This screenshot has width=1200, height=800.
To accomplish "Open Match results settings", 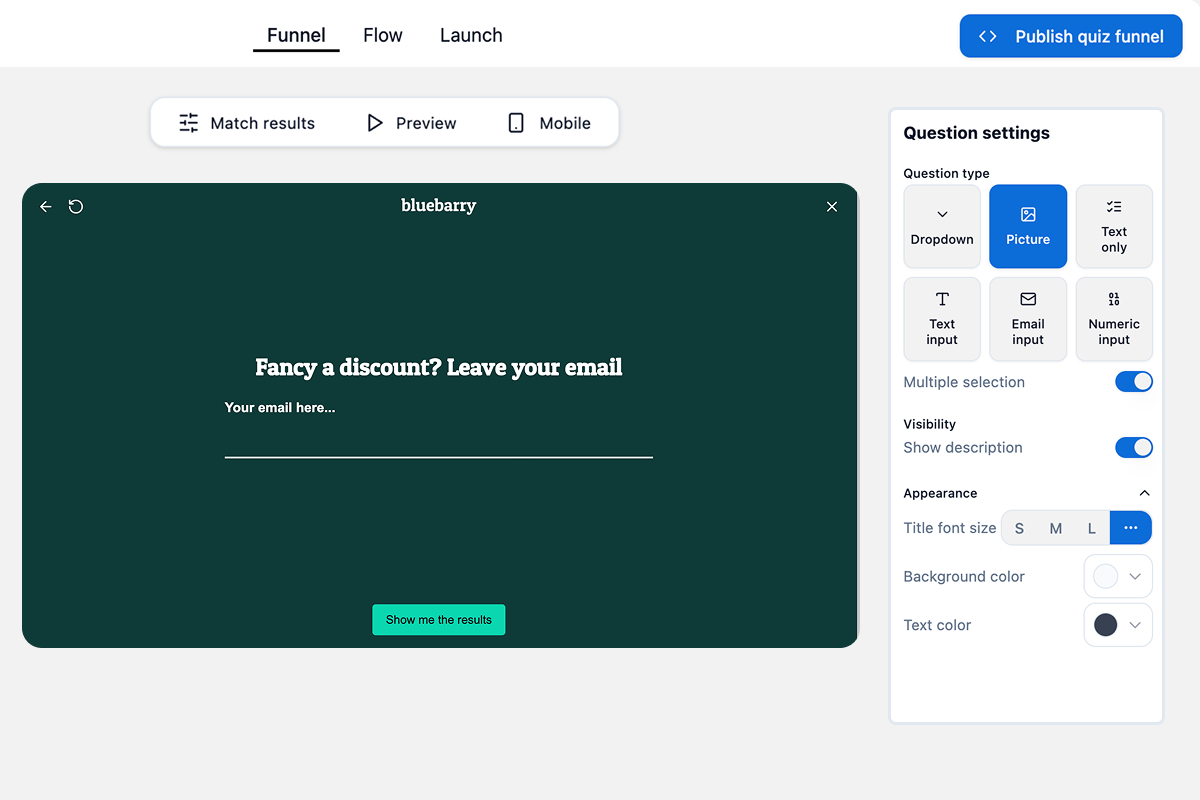I will [248, 122].
